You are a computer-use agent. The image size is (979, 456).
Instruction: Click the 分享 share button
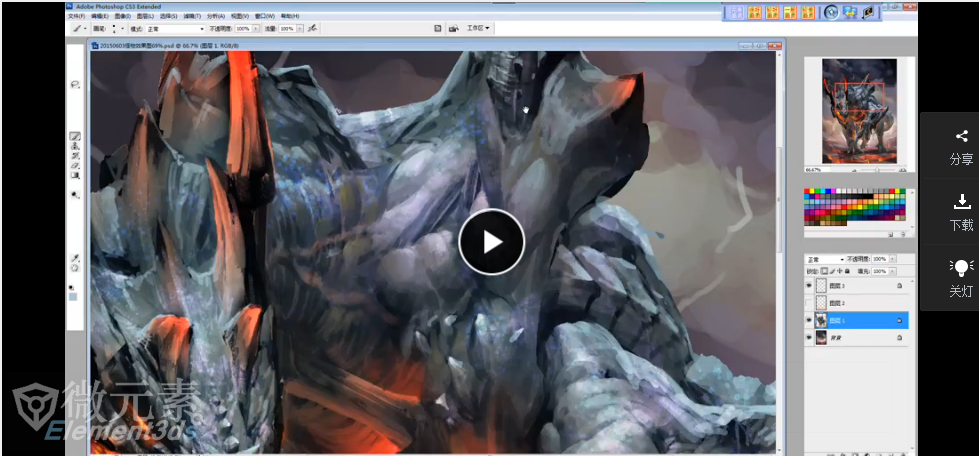(961, 147)
